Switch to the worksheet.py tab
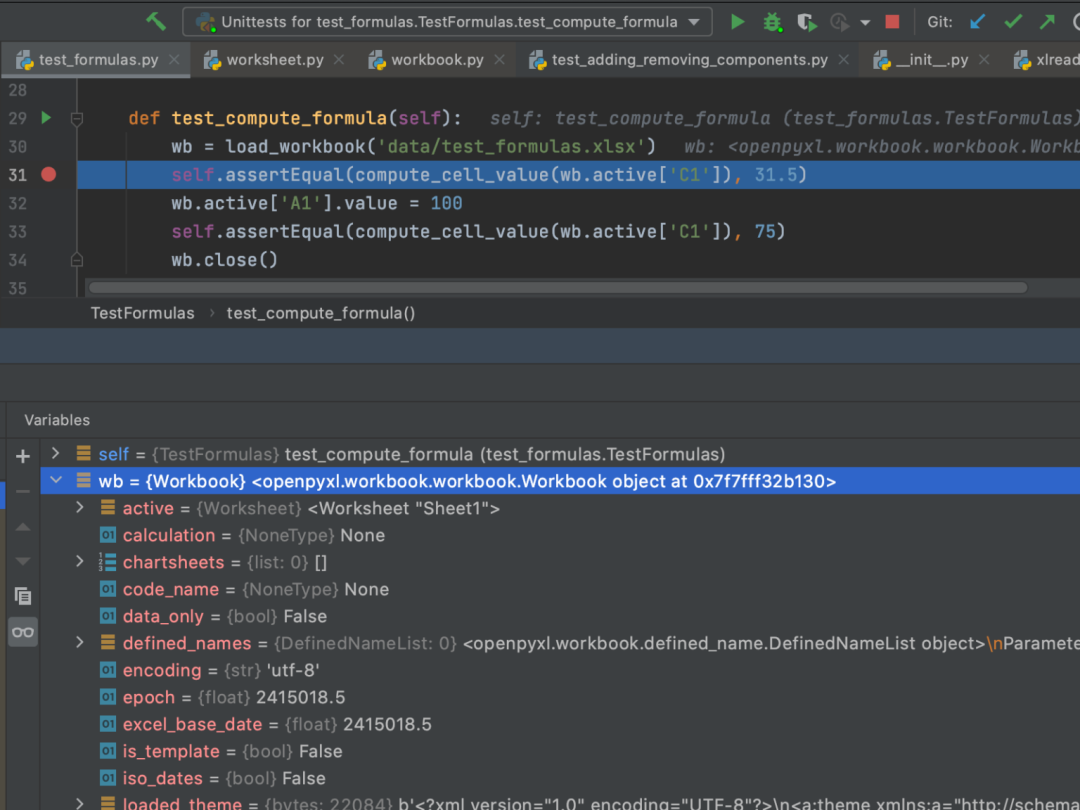 point(274,60)
